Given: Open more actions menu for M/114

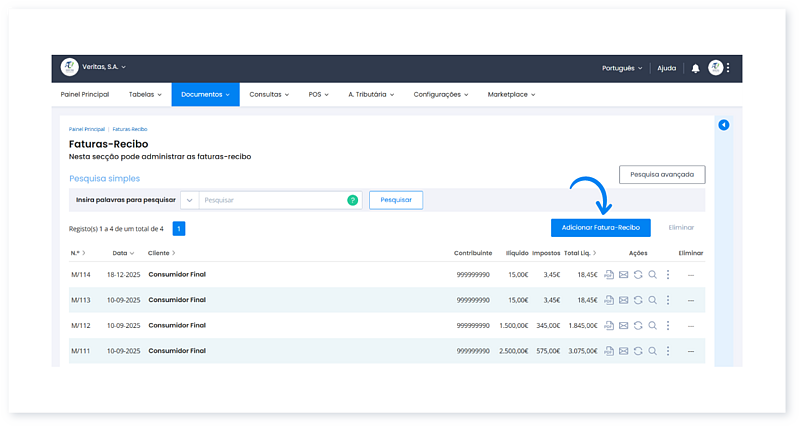Looking at the screenshot, I should coord(667,274).
